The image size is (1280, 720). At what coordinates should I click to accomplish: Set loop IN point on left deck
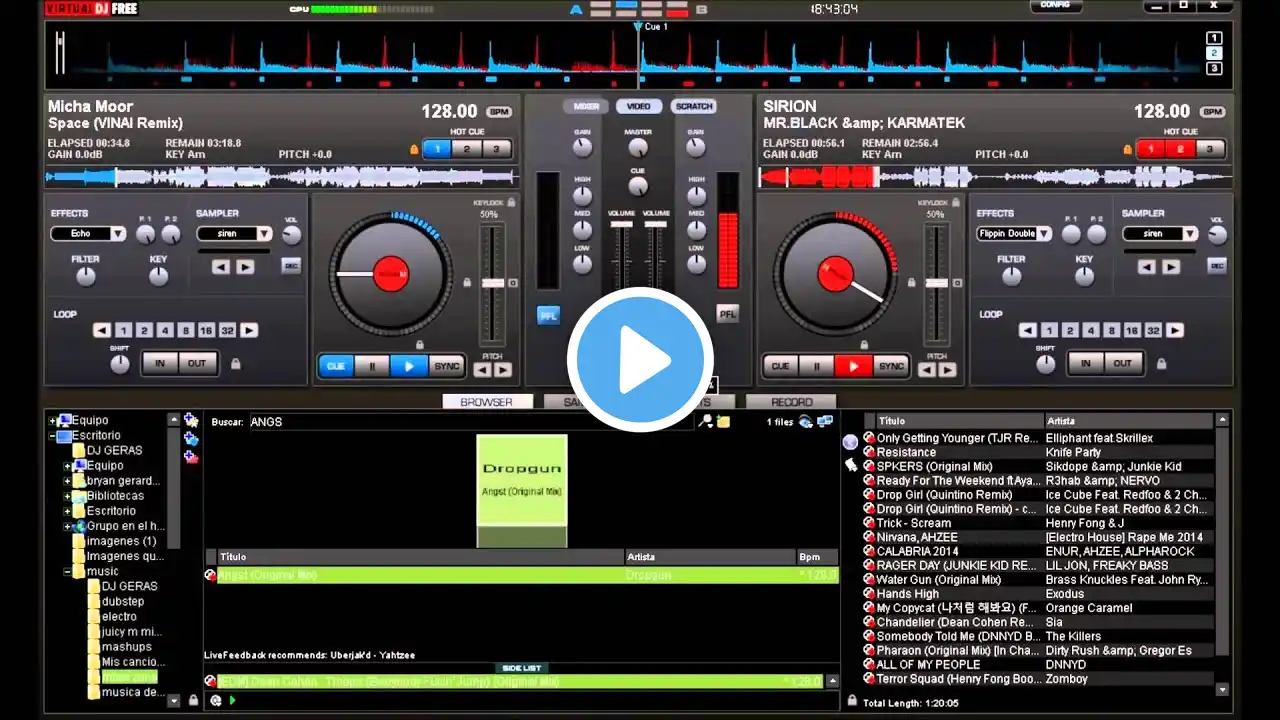click(160, 364)
